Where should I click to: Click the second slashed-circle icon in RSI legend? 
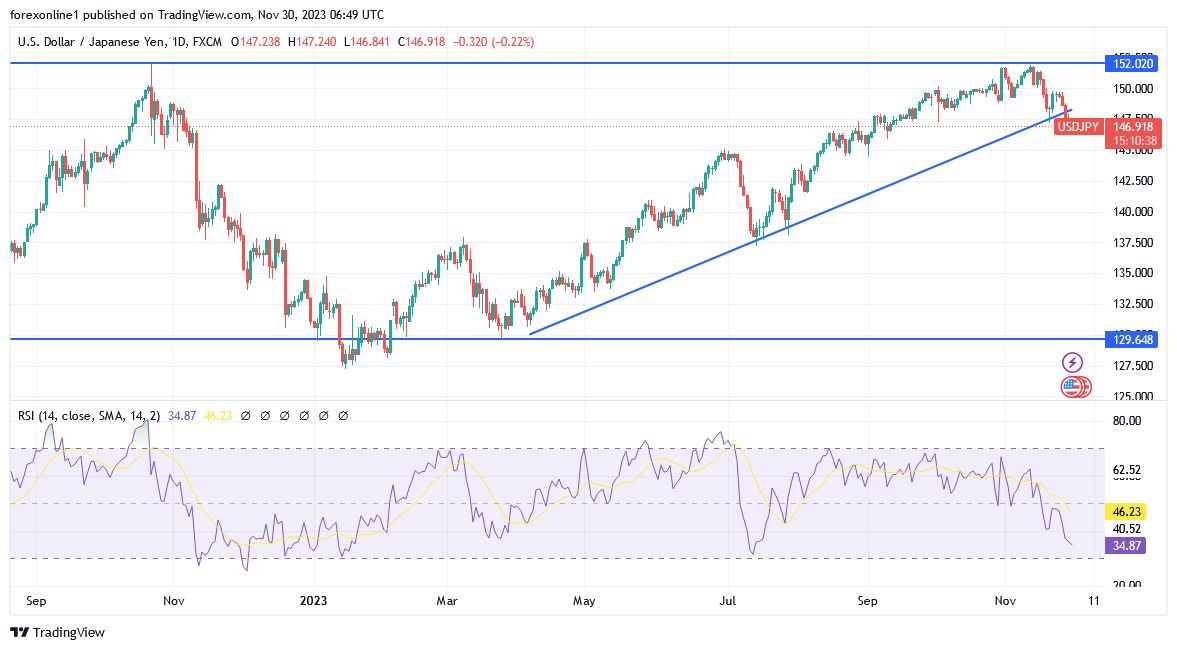[266, 415]
